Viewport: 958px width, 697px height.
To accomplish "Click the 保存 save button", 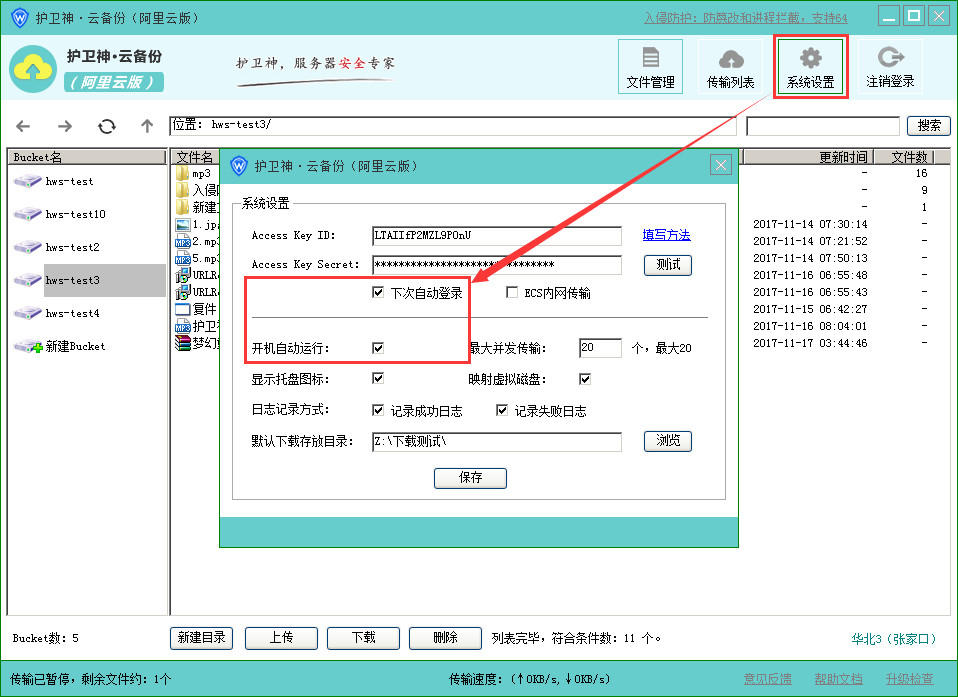I will pyautogui.click(x=470, y=478).
